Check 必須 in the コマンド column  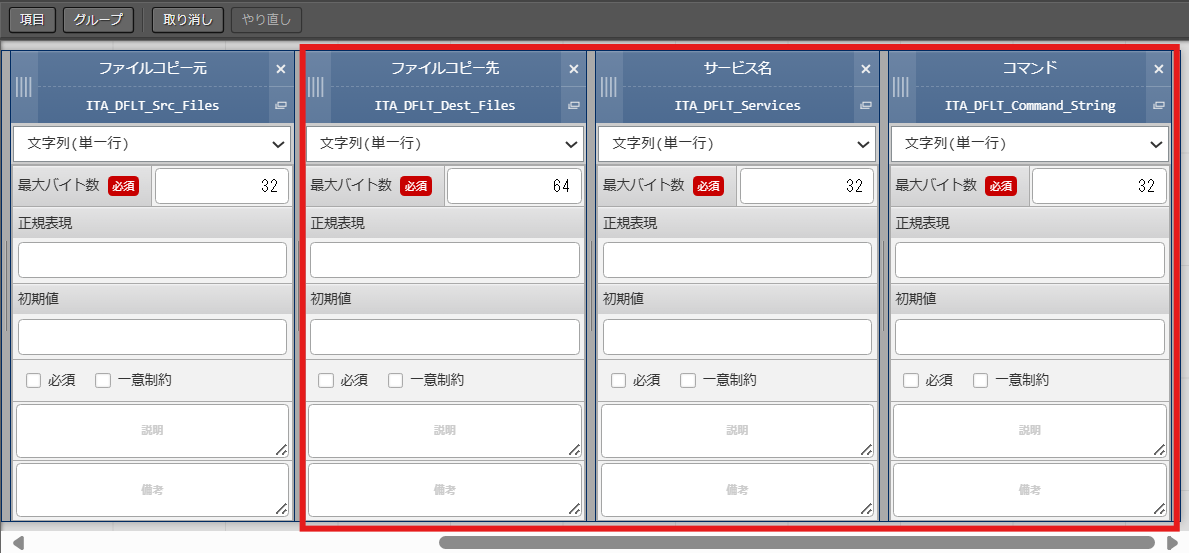click(911, 381)
